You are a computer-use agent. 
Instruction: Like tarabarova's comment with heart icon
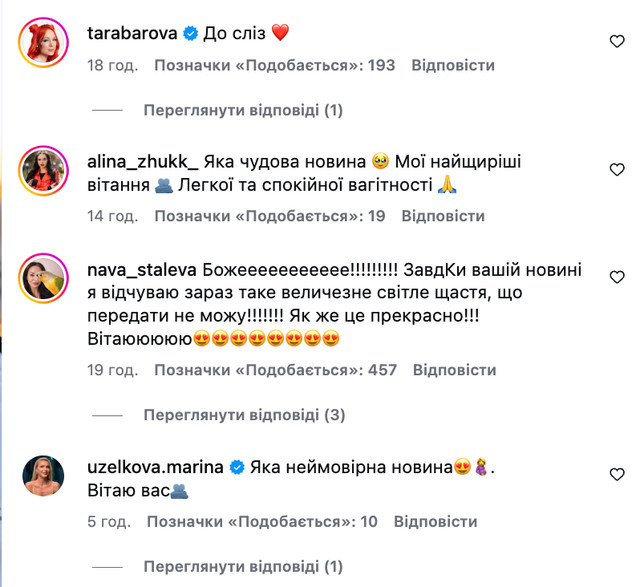617,41
